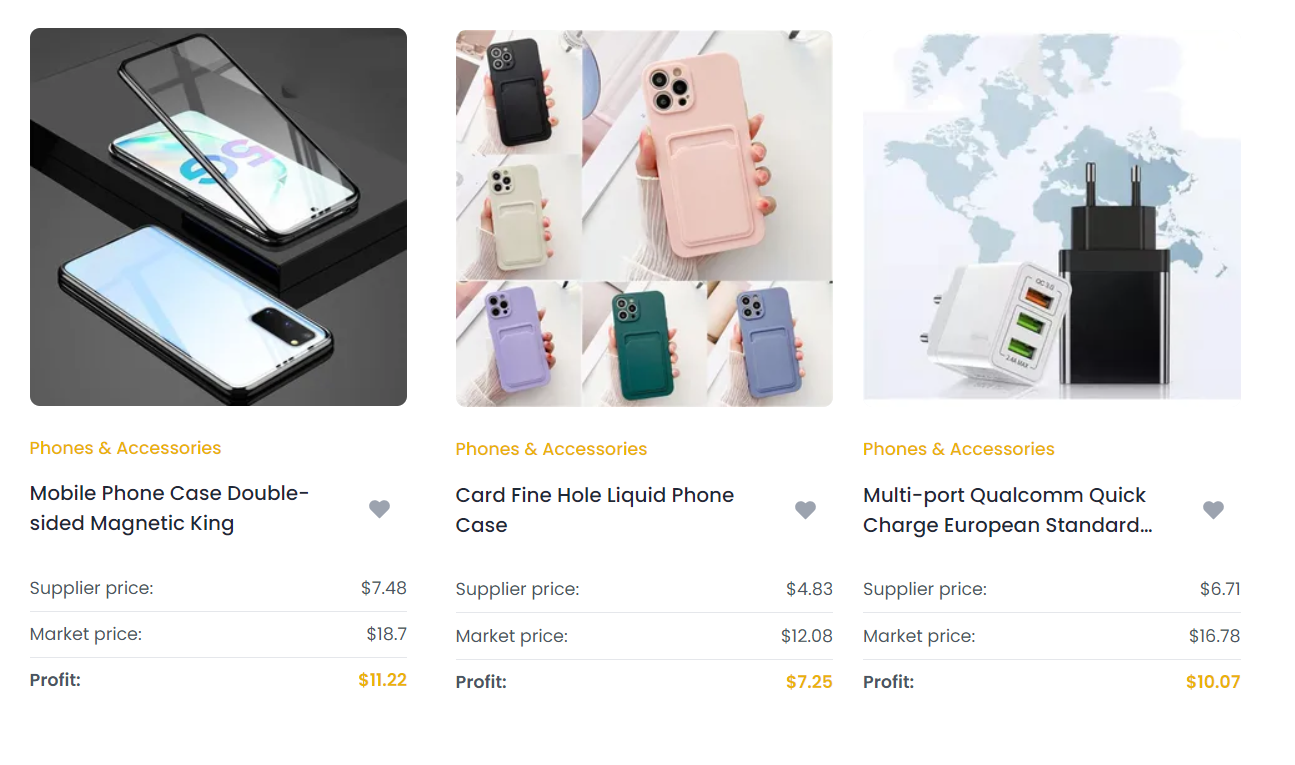This screenshot has height=765, width=1295.
Task: Open Multi-port Qualcomm Quick Charge European Standard title
Action: tap(1008, 510)
